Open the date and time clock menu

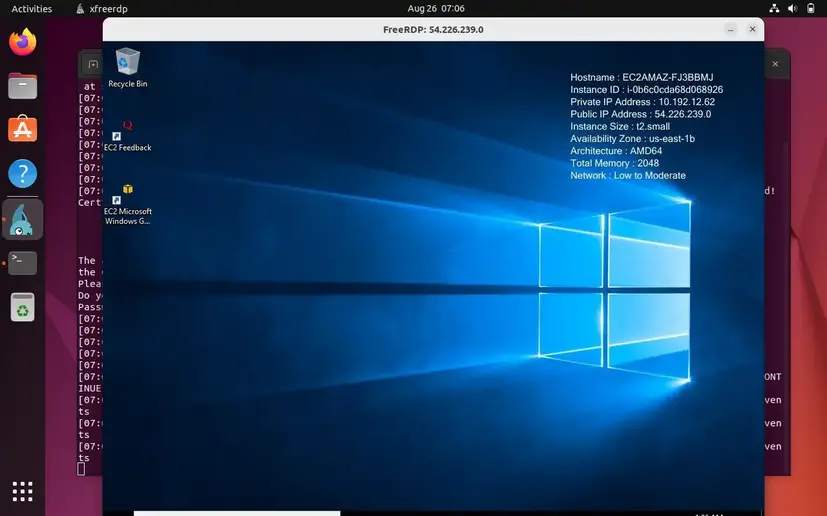click(436, 8)
